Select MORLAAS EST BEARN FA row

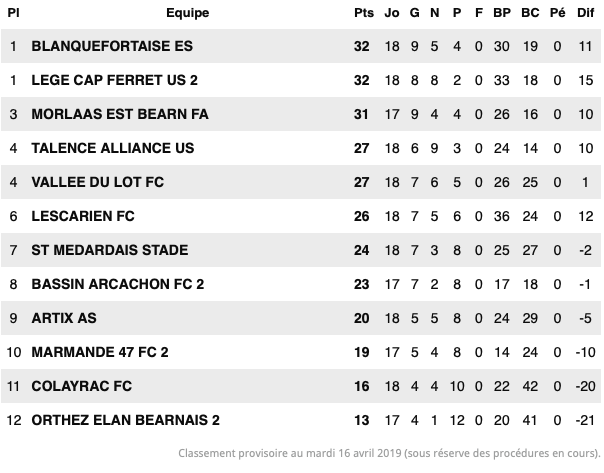tap(301, 114)
